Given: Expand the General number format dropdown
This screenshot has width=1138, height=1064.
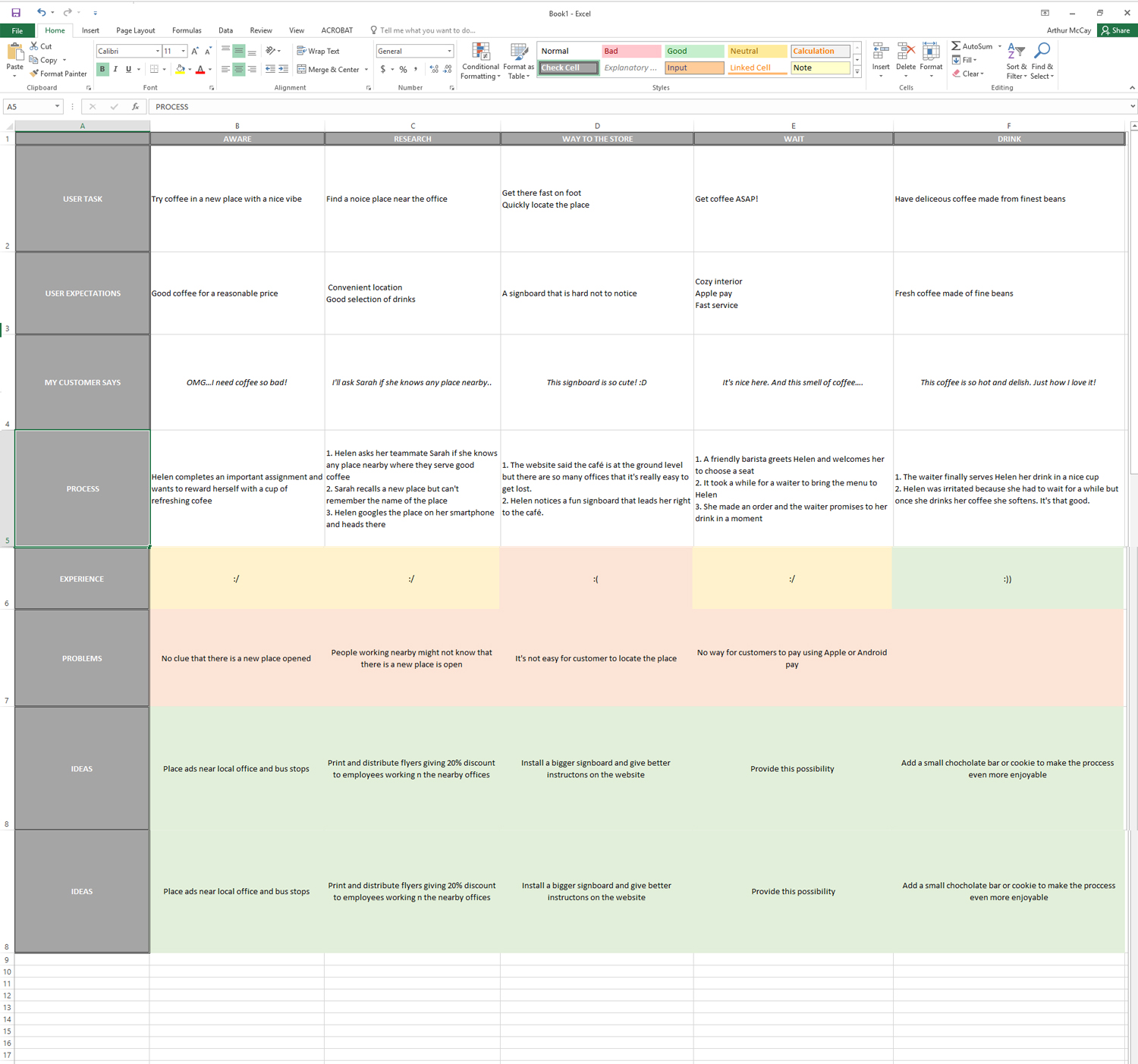Looking at the screenshot, I should (449, 51).
